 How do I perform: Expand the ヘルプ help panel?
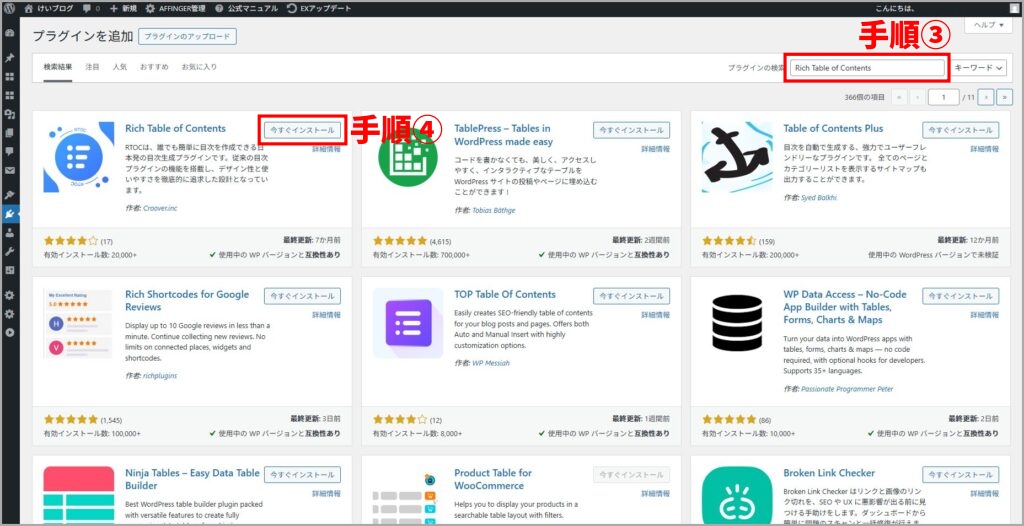click(x=989, y=24)
